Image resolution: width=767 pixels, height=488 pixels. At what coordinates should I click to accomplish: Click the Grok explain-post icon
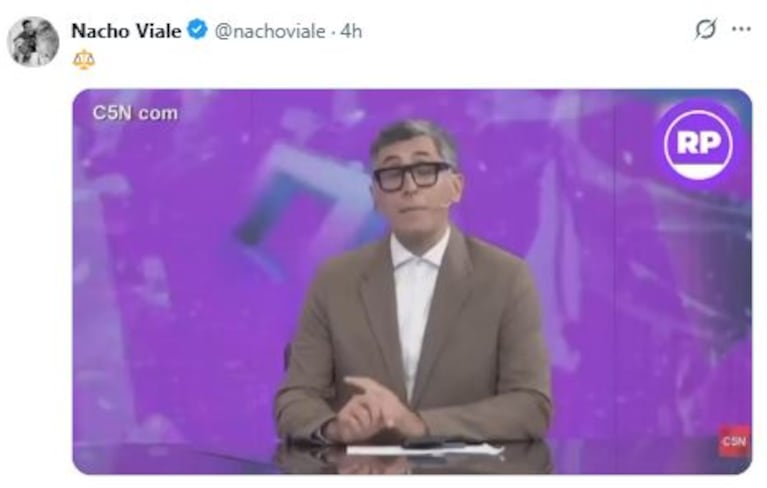(x=705, y=29)
